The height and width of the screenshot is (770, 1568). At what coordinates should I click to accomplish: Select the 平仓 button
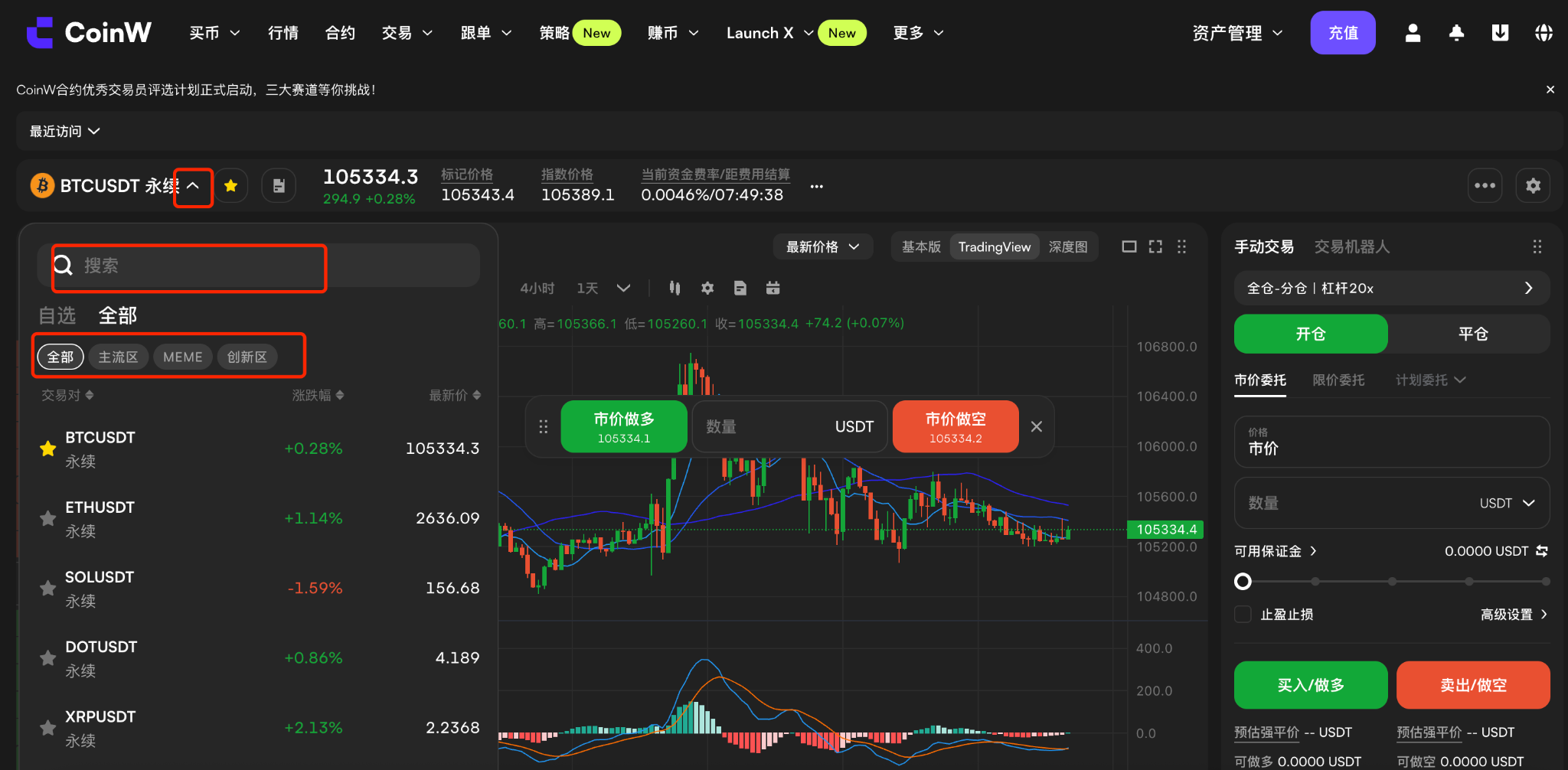(x=1473, y=334)
